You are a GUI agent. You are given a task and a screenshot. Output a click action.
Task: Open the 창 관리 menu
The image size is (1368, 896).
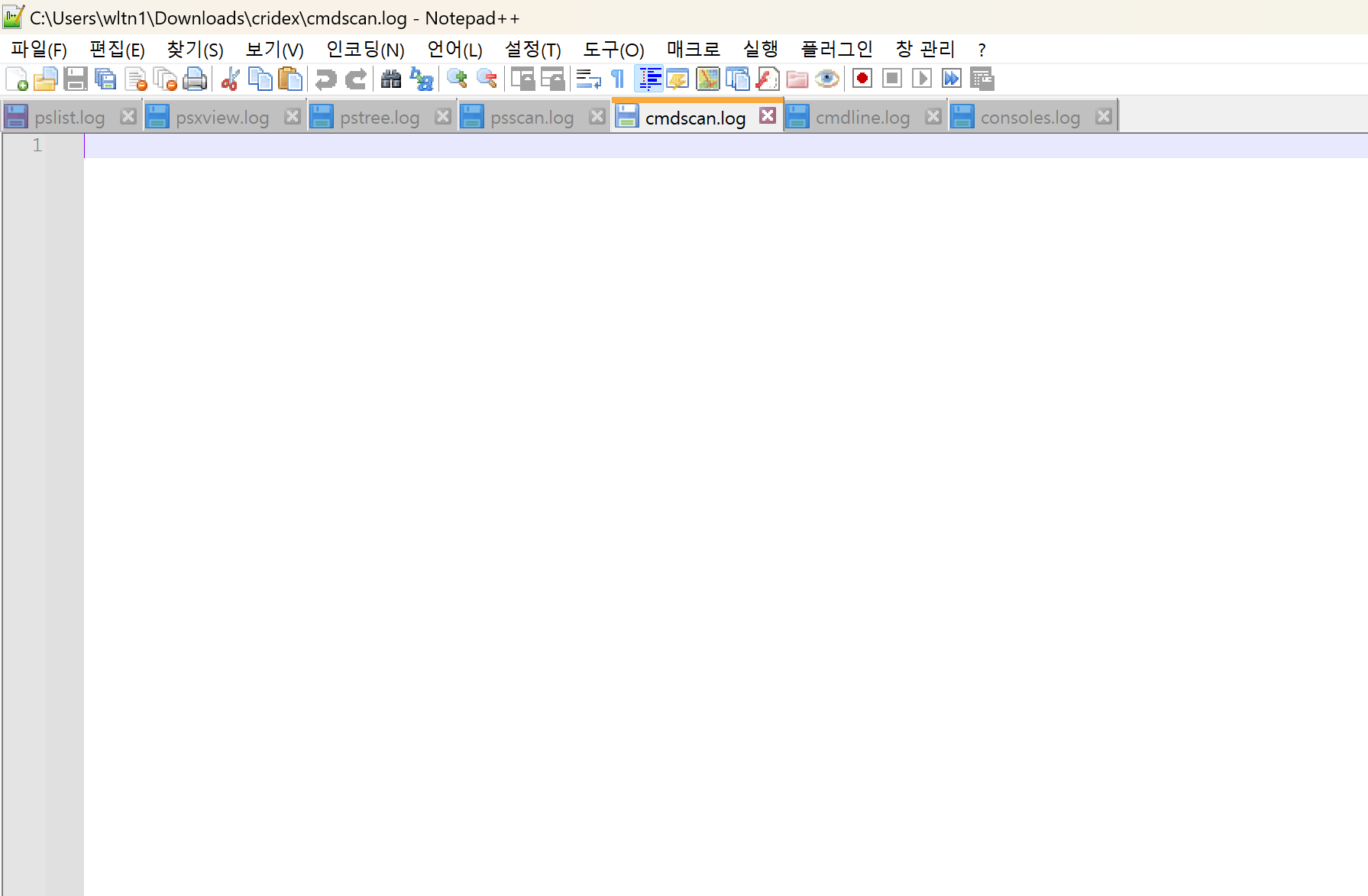[925, 50]
